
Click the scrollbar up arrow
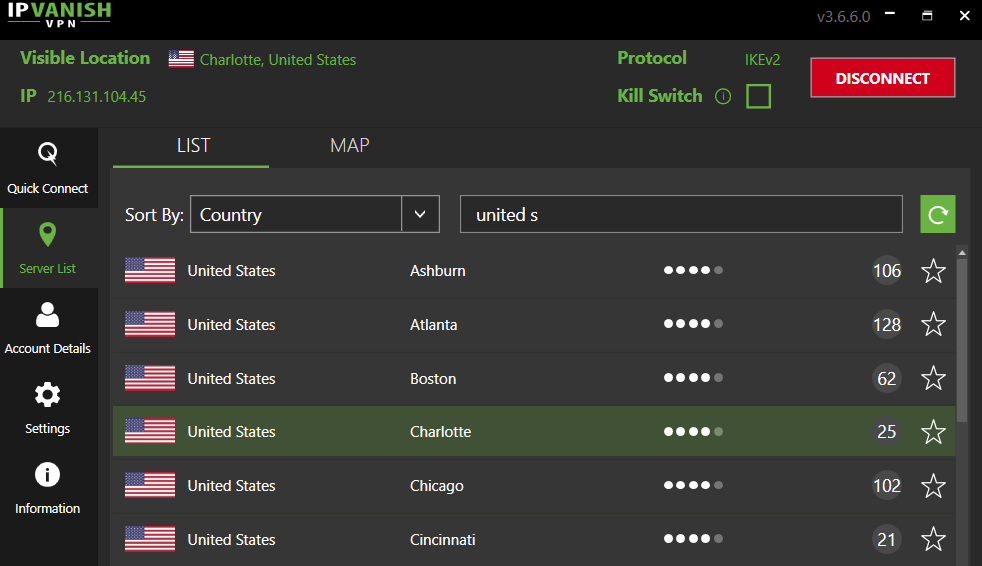click(x=962, y=252)
